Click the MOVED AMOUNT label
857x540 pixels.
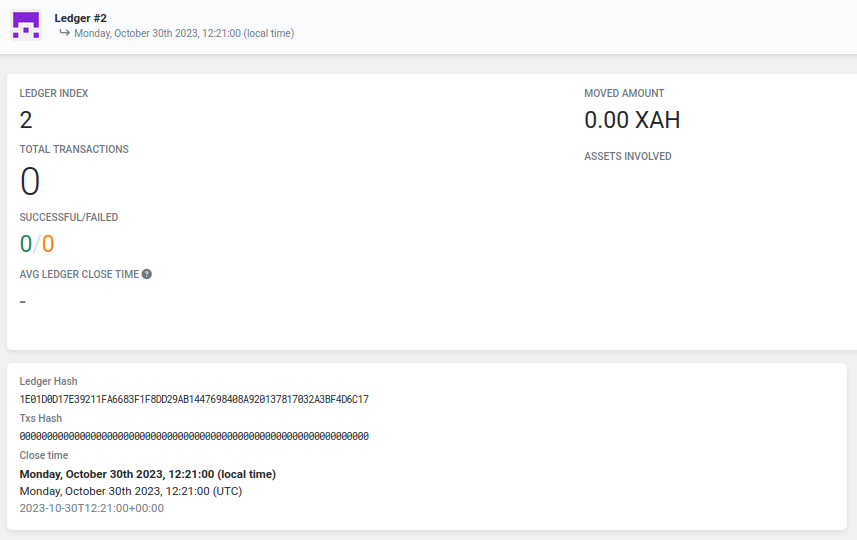(624, 93)
